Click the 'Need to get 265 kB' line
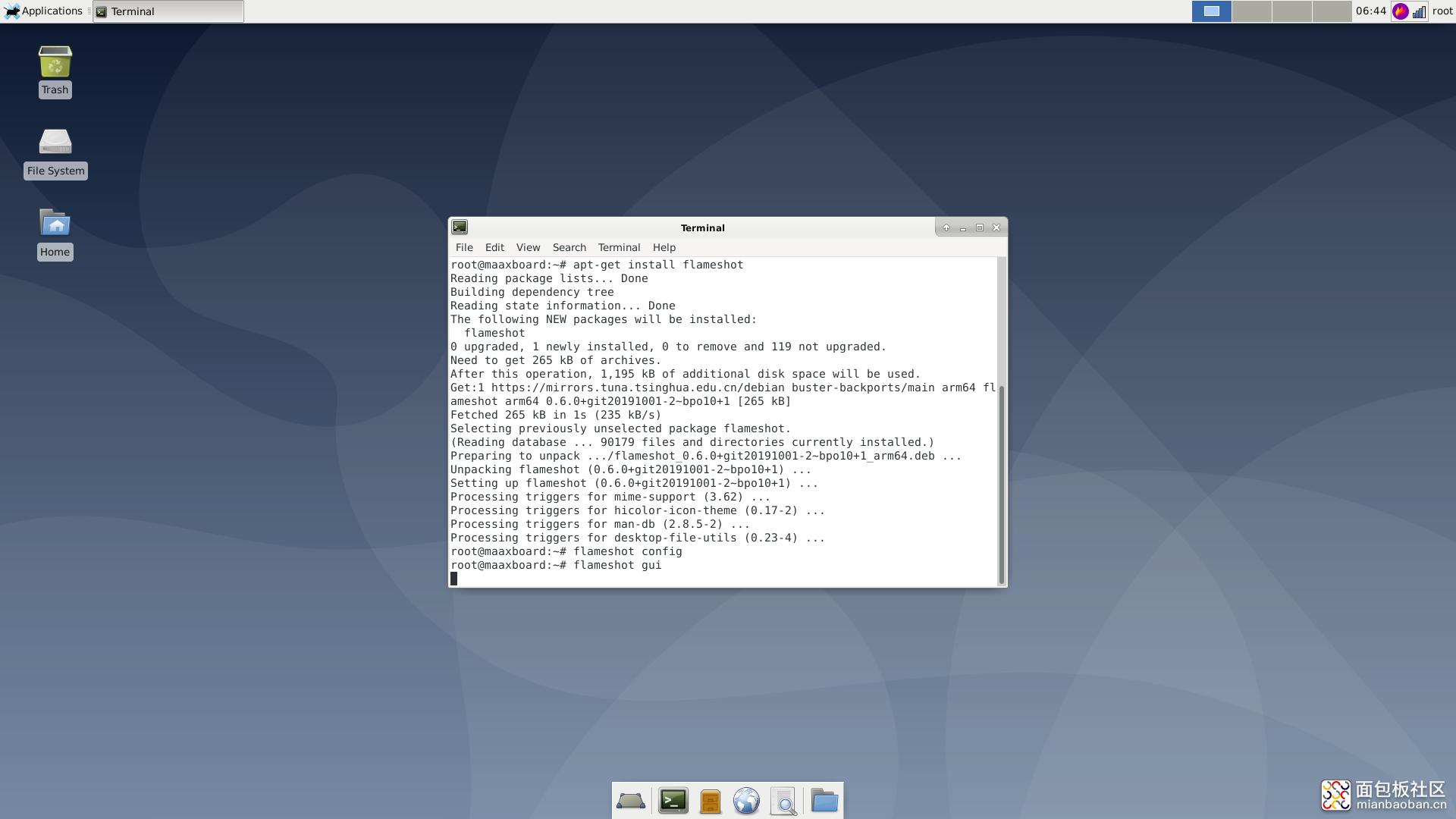The height and width of the screenshot is (819, 1456). [556, 360]
